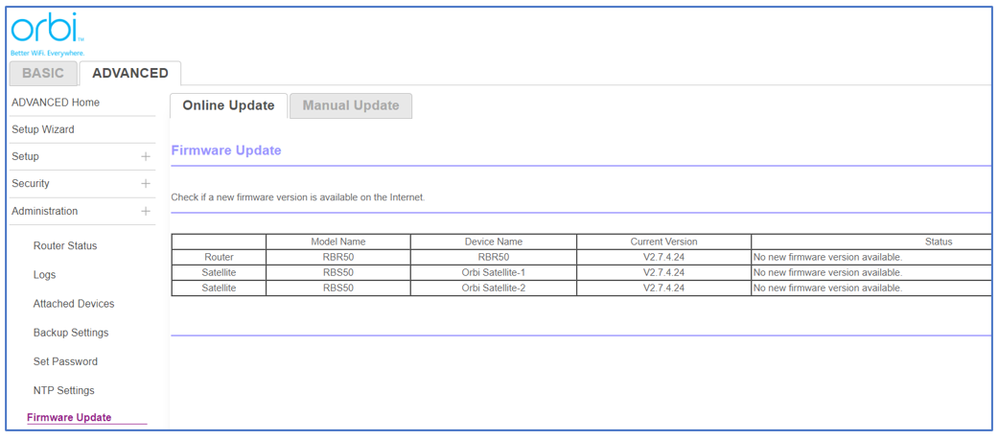Open the Administration menu item

[x=45, y=211]
